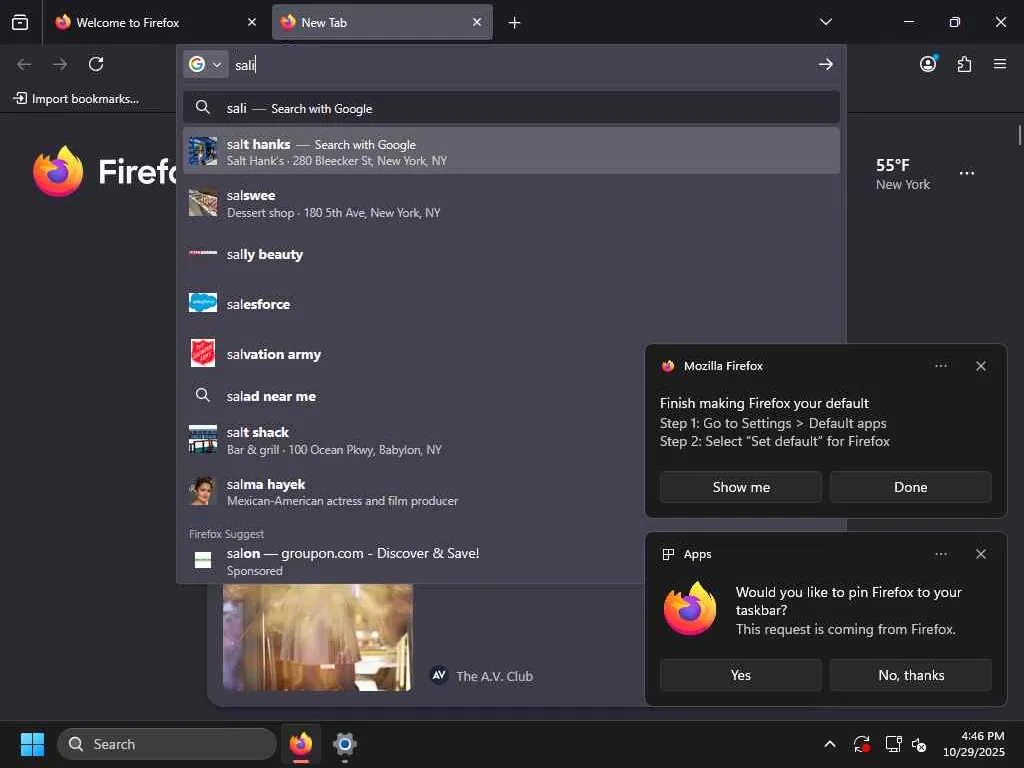
Task: Click the salt shack photo thumbnail
Action: [203, 440]
